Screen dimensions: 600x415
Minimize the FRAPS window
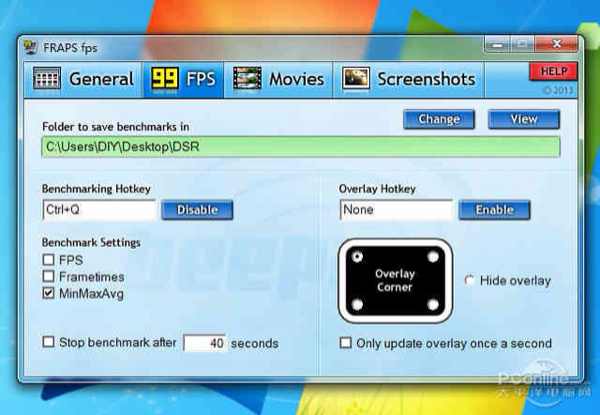[497, 45]
